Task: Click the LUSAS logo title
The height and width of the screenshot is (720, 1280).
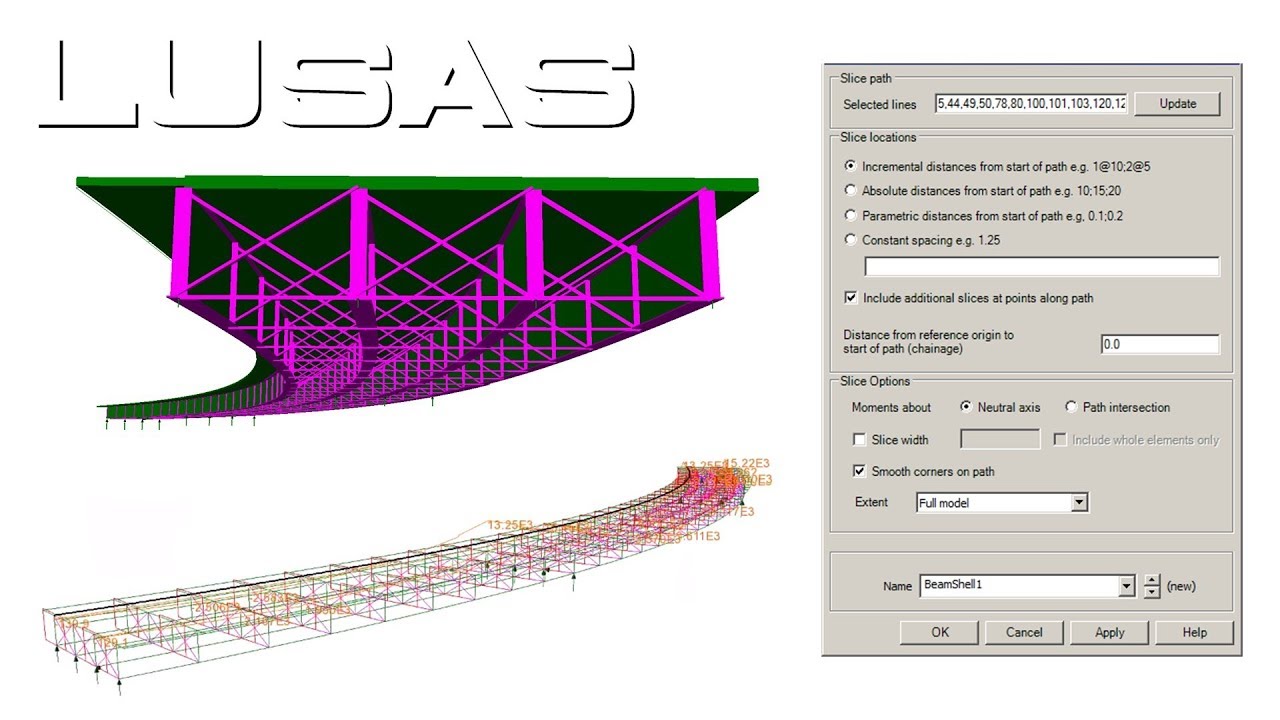Action: [337, 85]
